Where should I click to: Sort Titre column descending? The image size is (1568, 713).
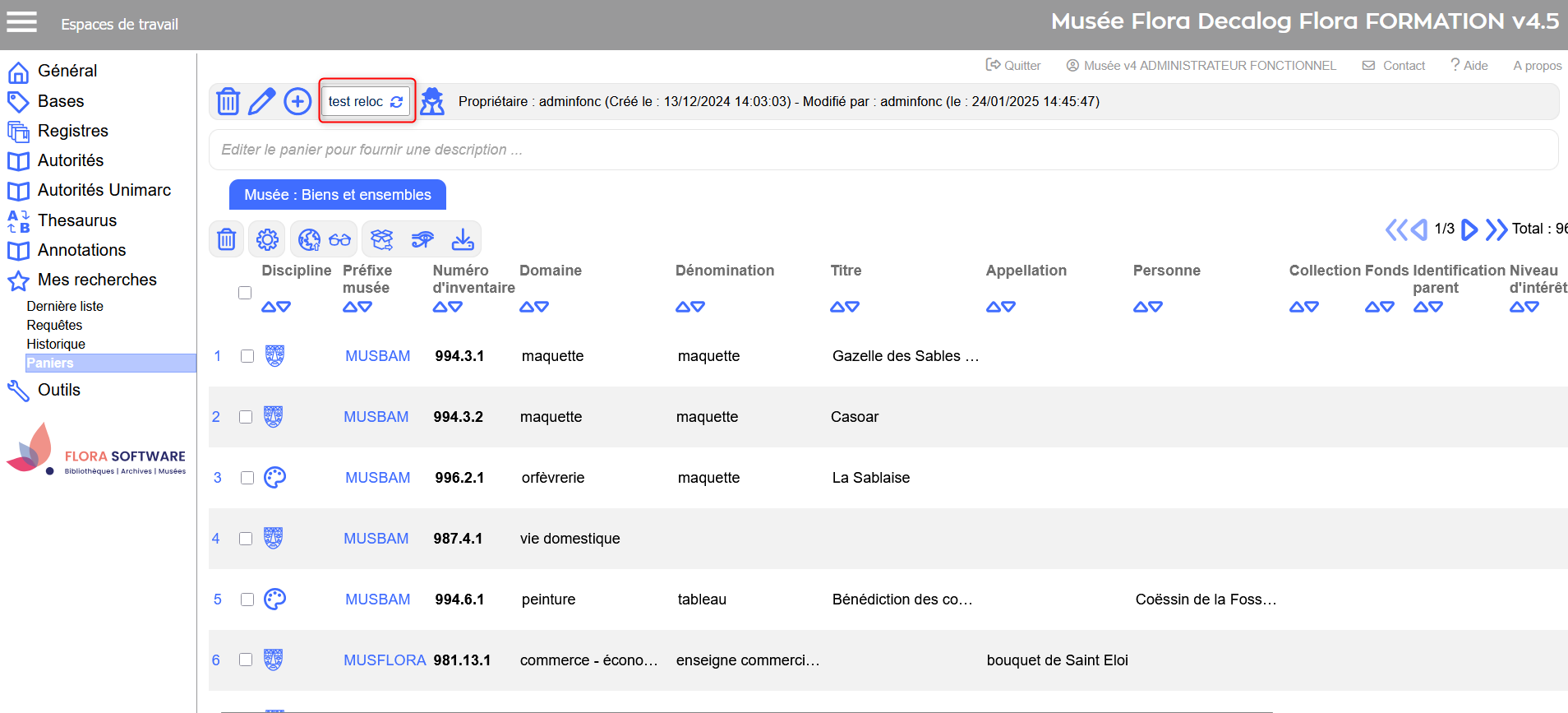[852, 307]
